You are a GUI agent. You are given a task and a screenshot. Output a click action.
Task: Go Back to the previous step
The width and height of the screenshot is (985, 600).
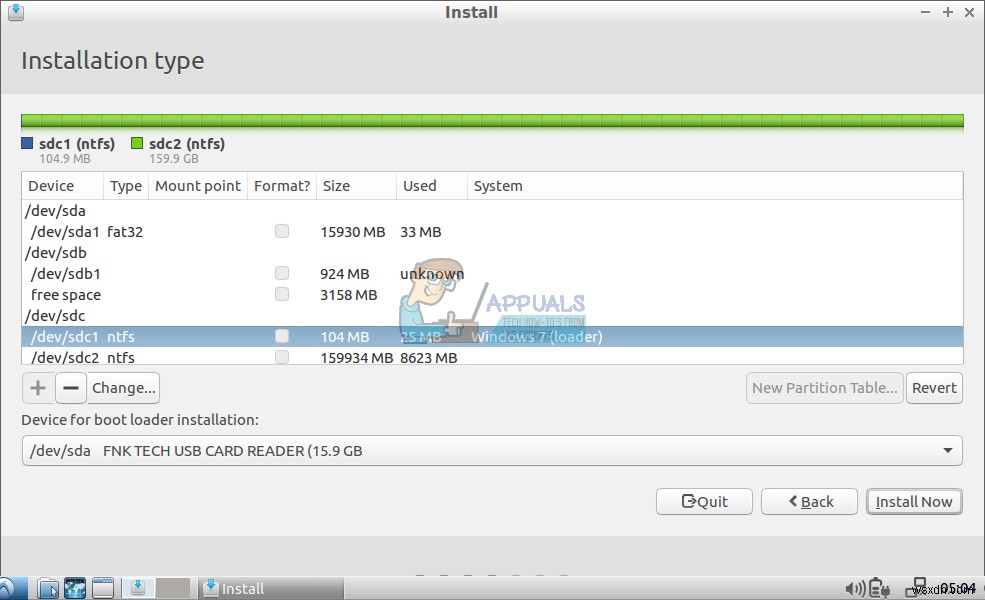tap(809, 501)
